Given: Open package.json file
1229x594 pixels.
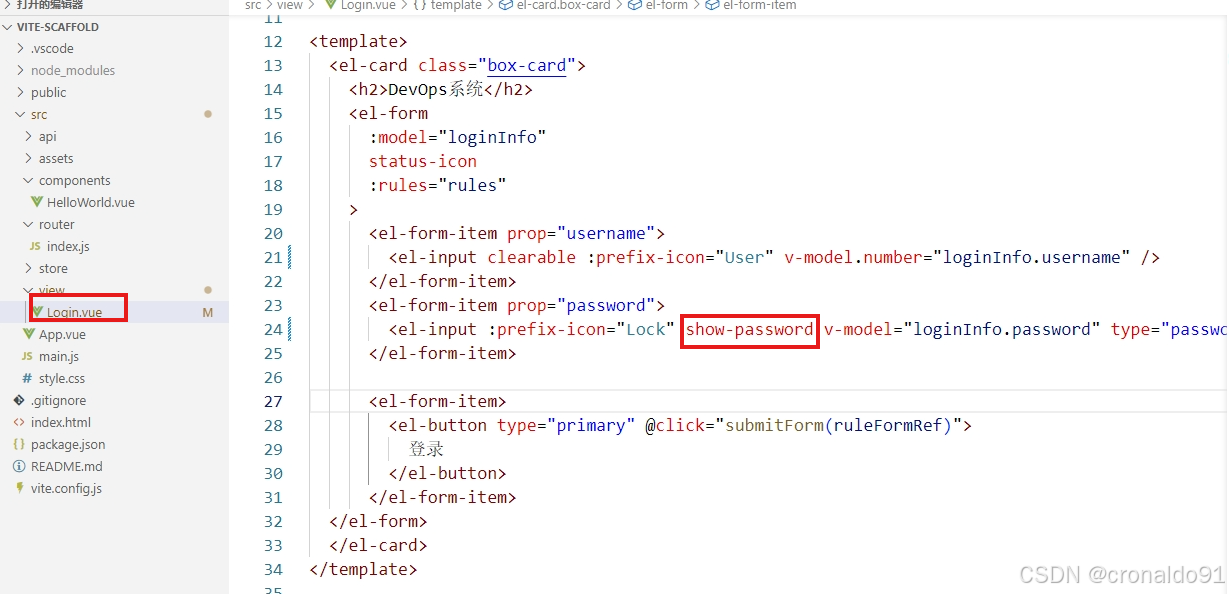Looking at the screenshot, I should click(68, 444).
